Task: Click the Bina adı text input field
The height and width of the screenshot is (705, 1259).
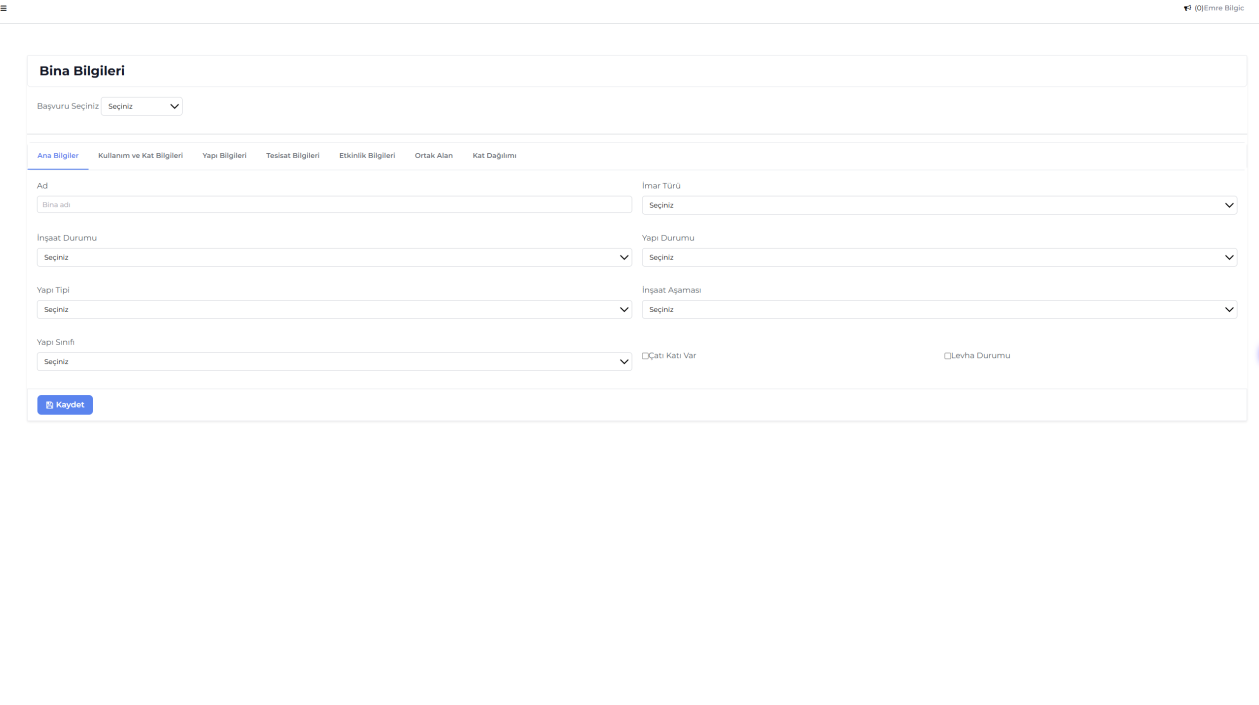Action: [x=334, y=205]
